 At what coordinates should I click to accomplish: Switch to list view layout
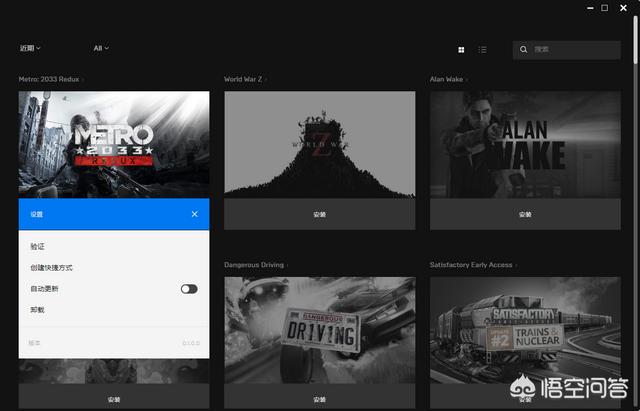coord(482,50)
